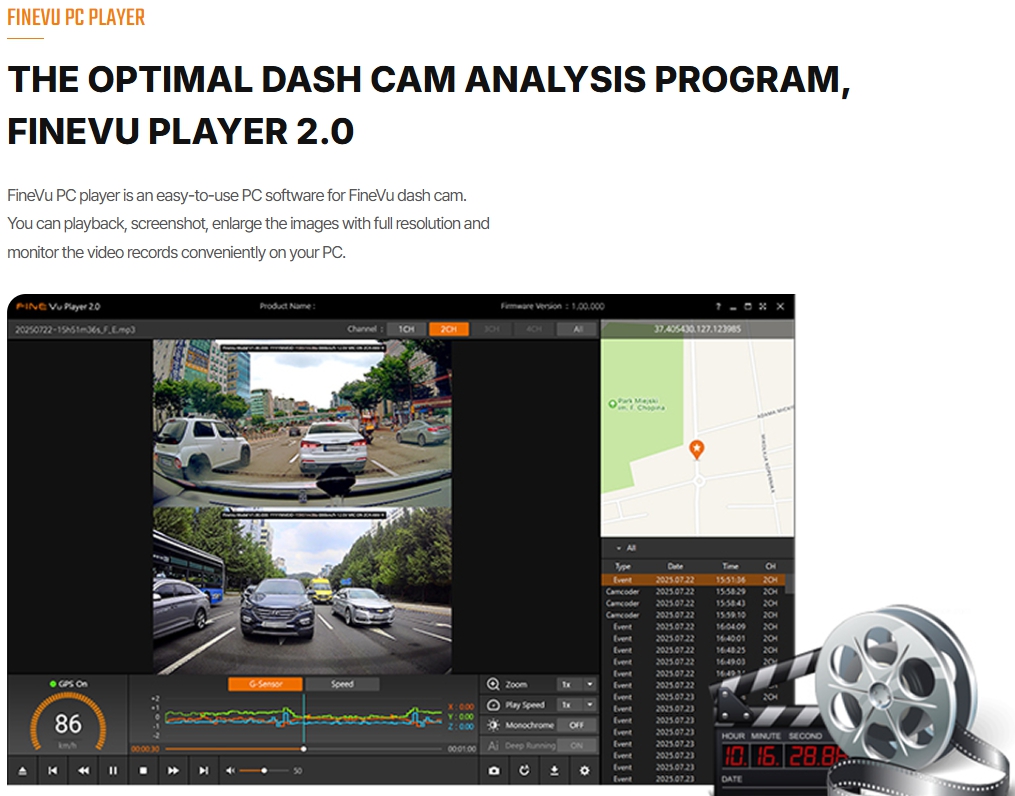Toggle Monochrome OFF switch
1015x796 pixels.
pyautogui.click(x=576, y=725)
